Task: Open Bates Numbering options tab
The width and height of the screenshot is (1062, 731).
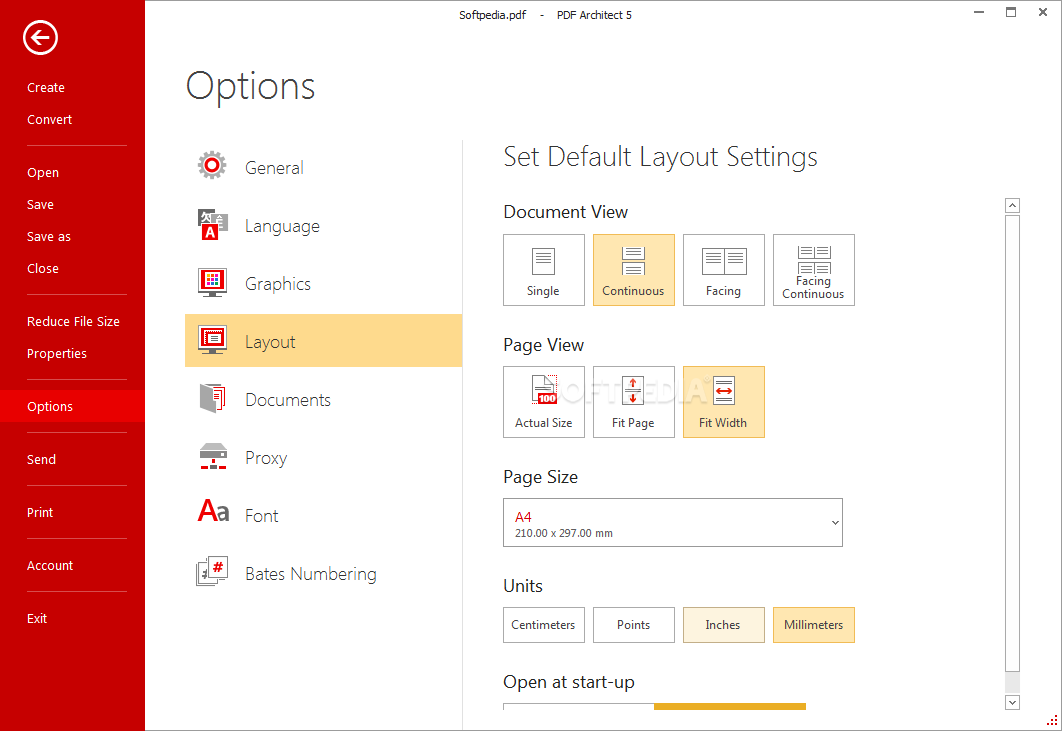Action: (x=323, y=573)
